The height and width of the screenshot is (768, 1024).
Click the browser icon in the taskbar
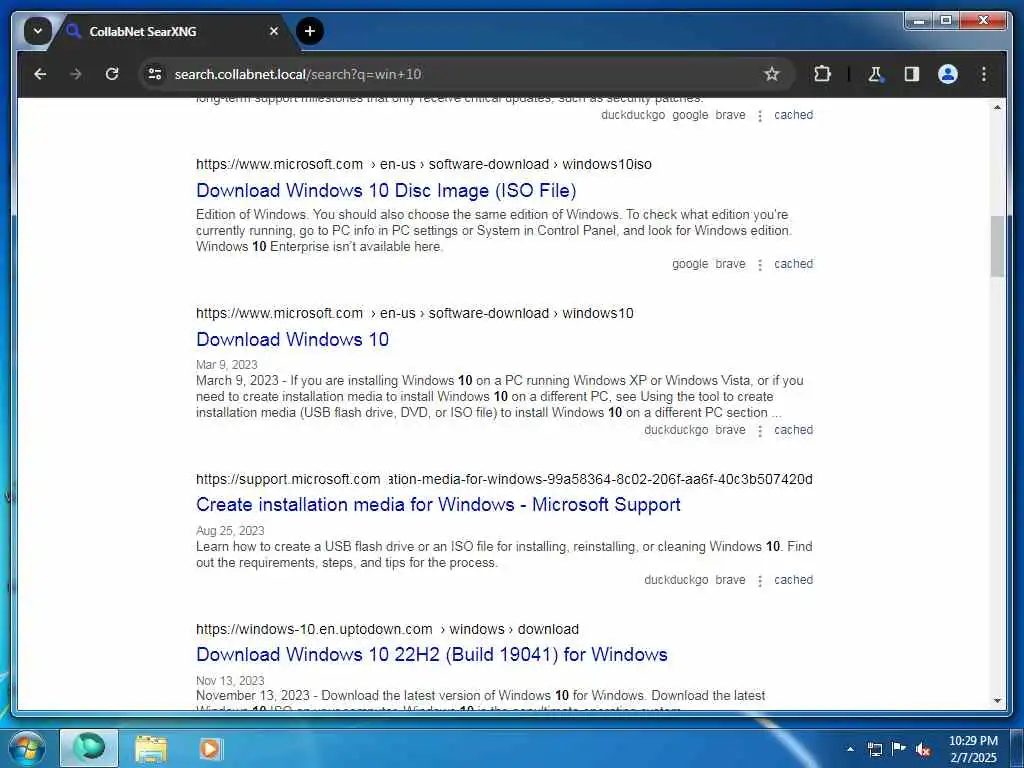click(89, 748)
